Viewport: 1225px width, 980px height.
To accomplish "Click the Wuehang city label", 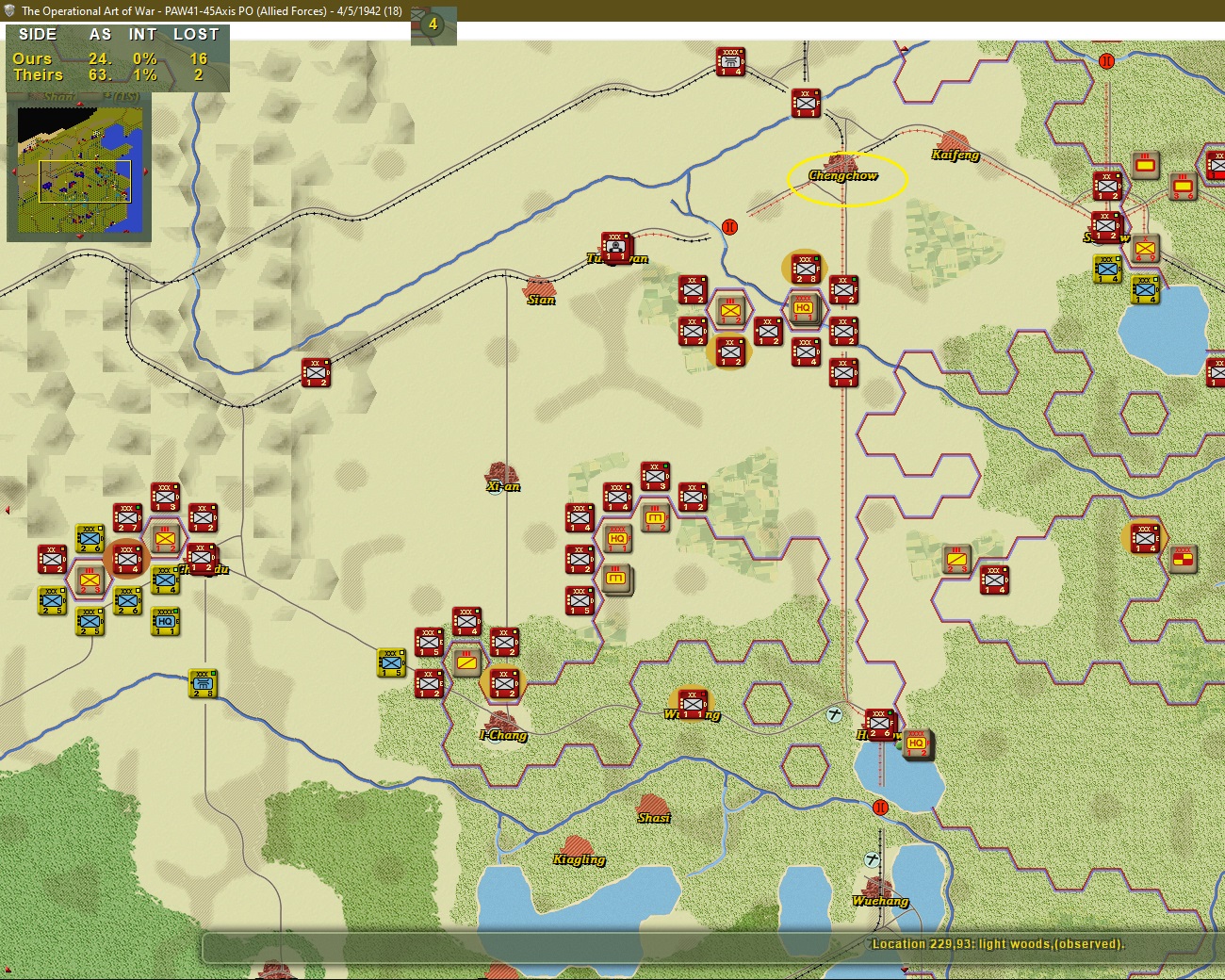I will (x=881, y=901).
